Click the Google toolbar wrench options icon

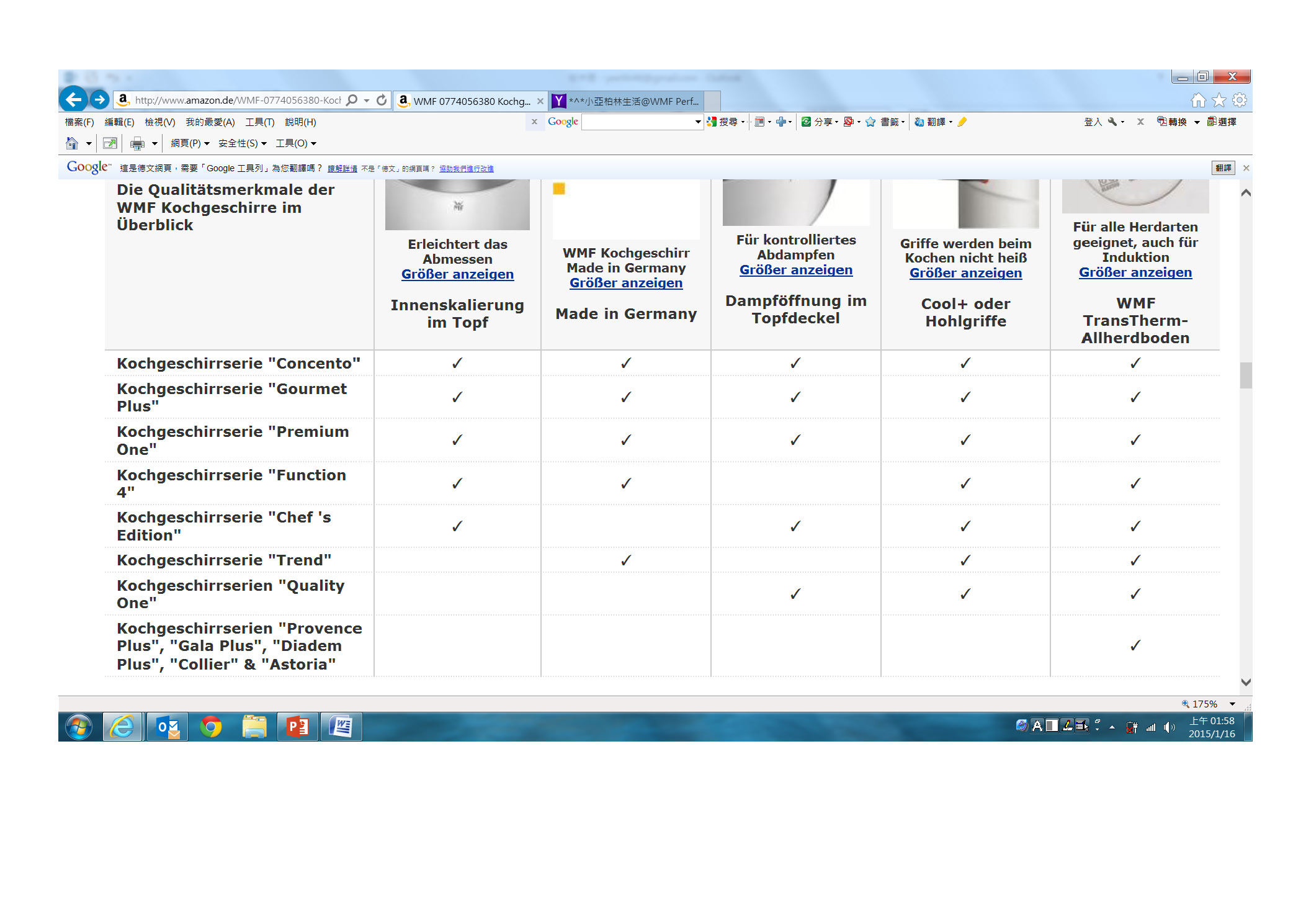1112,122
